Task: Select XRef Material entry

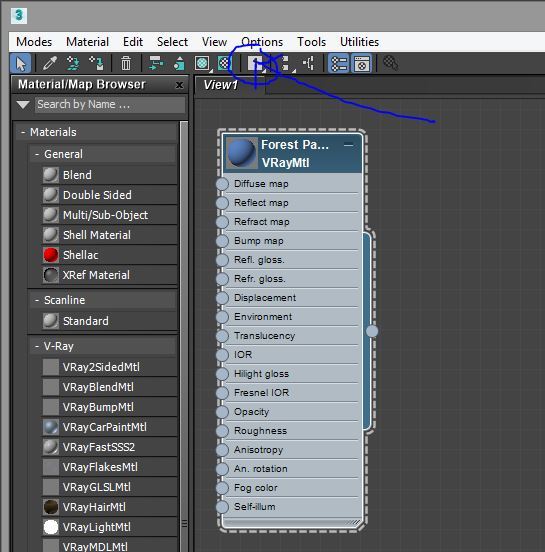Action: [109, 275]
